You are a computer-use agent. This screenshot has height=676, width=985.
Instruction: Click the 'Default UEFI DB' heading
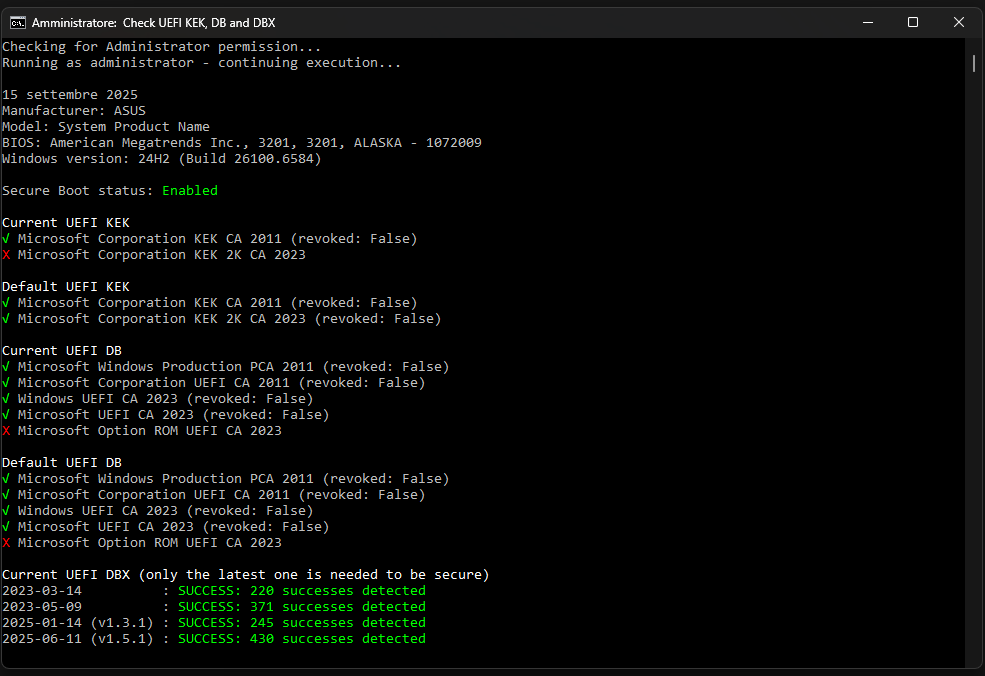(x=62, y=463)
